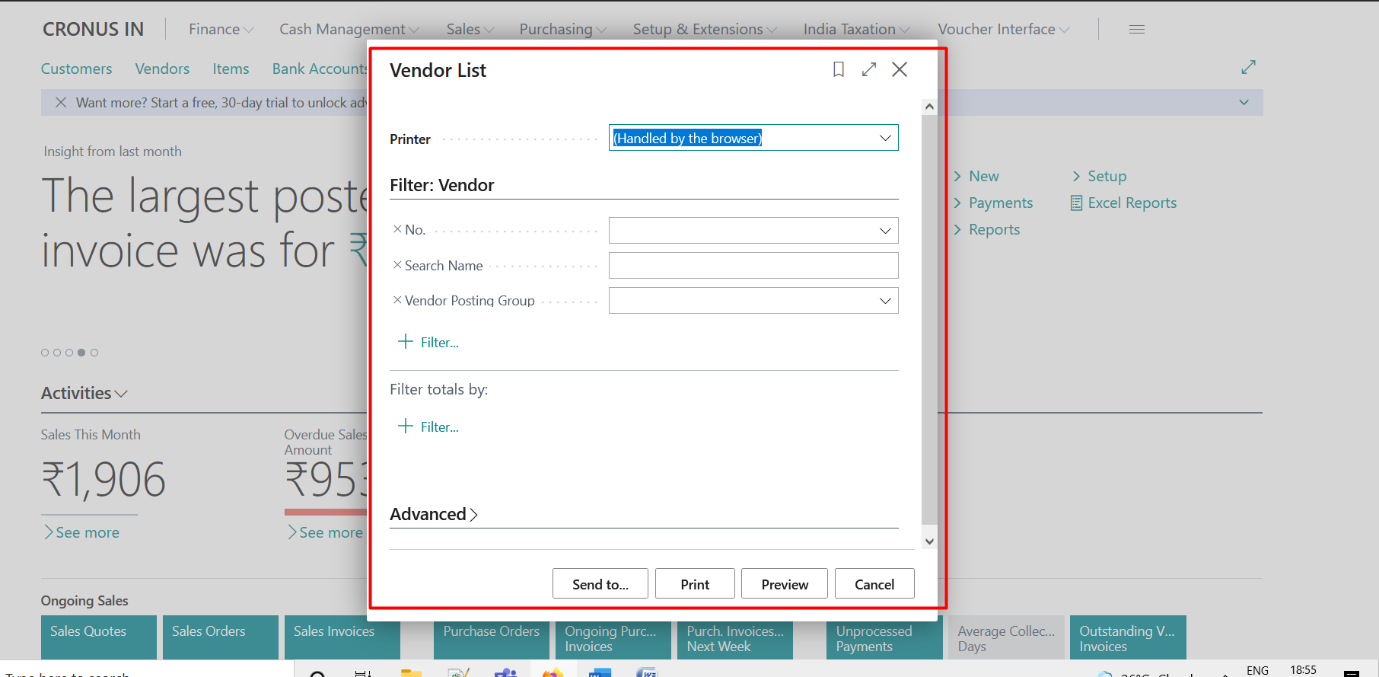The image size is (1379, 677).
Task: Open Word from the taskbar
Action: (x=599, y=672)
